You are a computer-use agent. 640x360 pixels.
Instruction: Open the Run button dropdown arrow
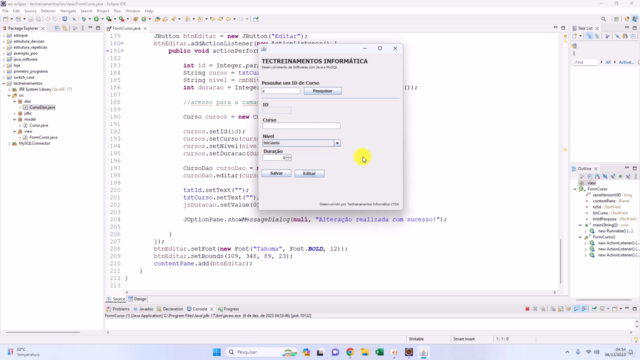coord(102,19)
